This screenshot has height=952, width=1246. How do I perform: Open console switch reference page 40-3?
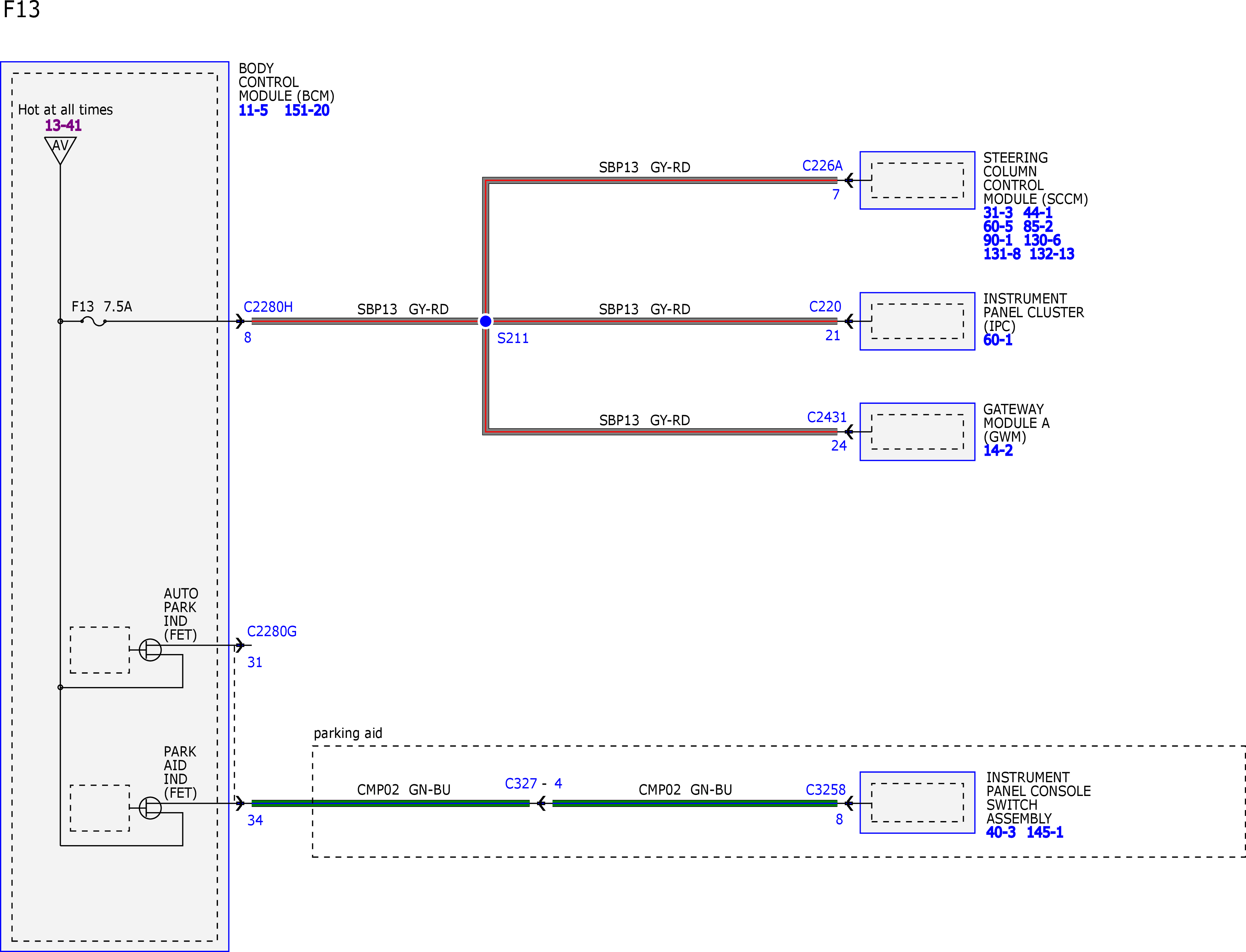tap(1001, 832)
